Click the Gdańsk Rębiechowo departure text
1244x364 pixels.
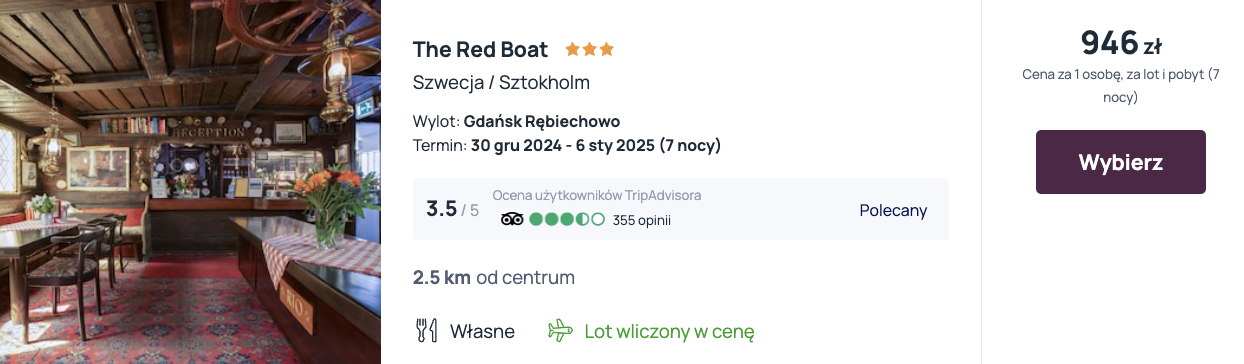click(x=542, y=121)
